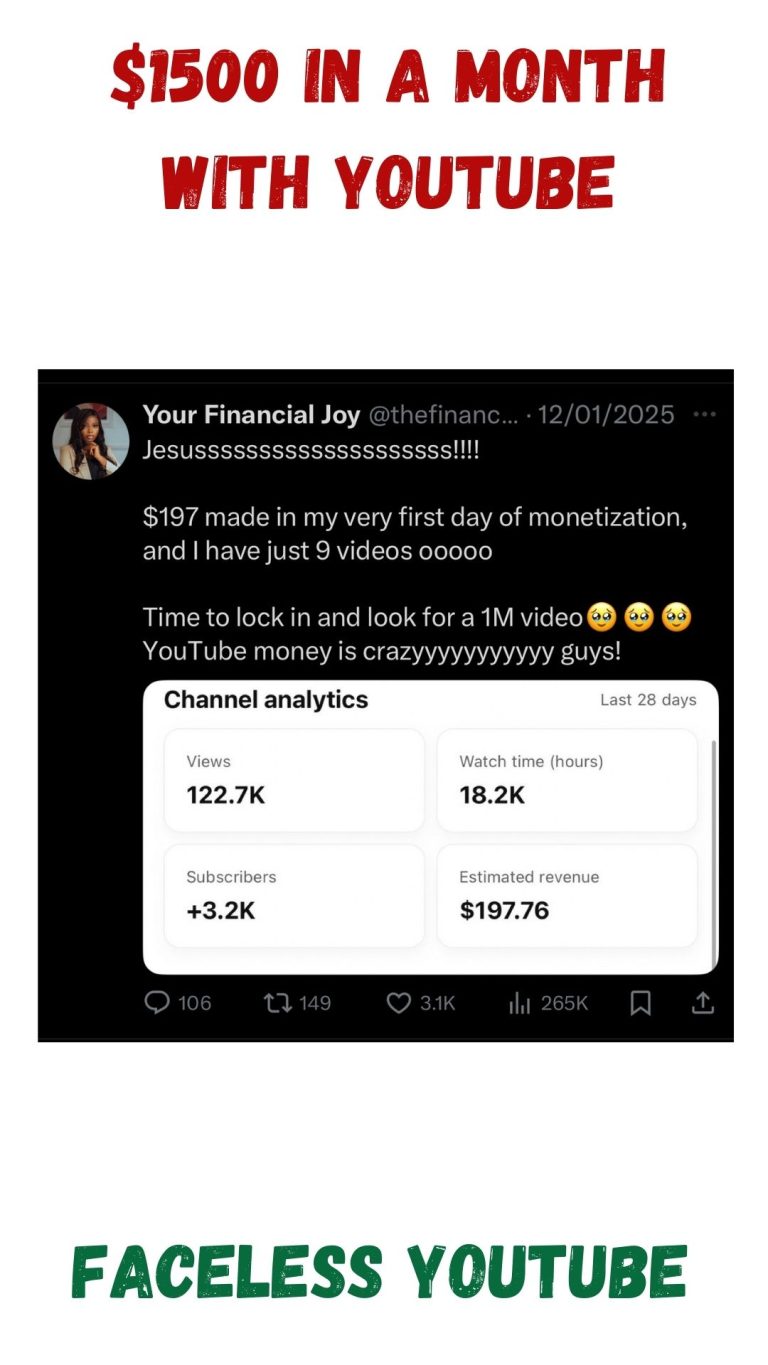Click the Channel analytics heading
The height and width of the screenshot is (1365, 768).
click(x=266, y=700)
